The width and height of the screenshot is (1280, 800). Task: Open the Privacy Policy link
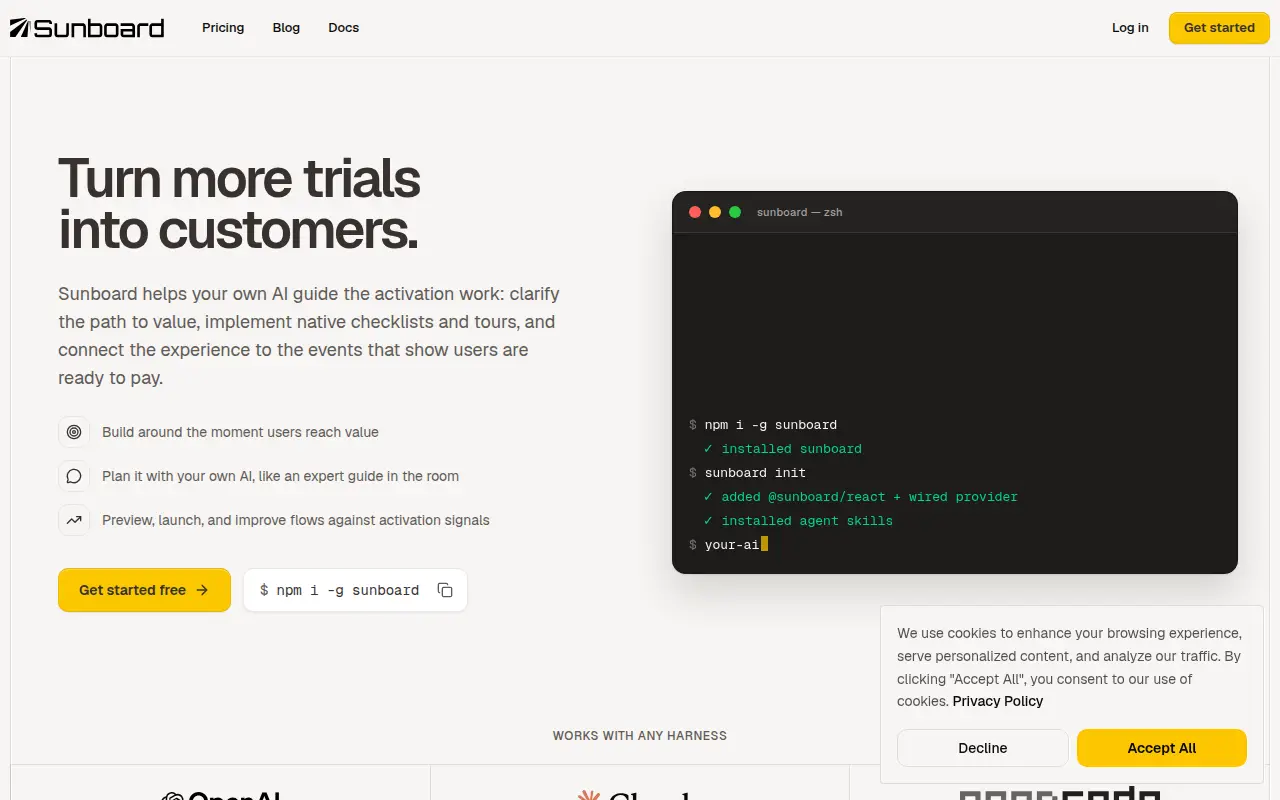tap(998, 701)
